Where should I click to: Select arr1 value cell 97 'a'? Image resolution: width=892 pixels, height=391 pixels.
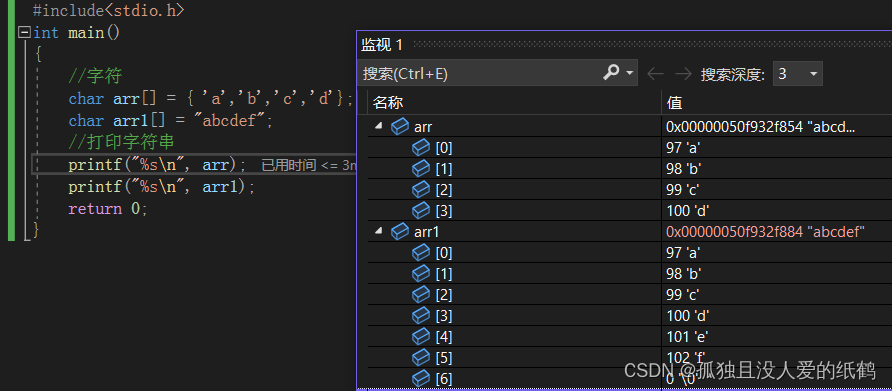pyautogui.click(x=683, y=253)
